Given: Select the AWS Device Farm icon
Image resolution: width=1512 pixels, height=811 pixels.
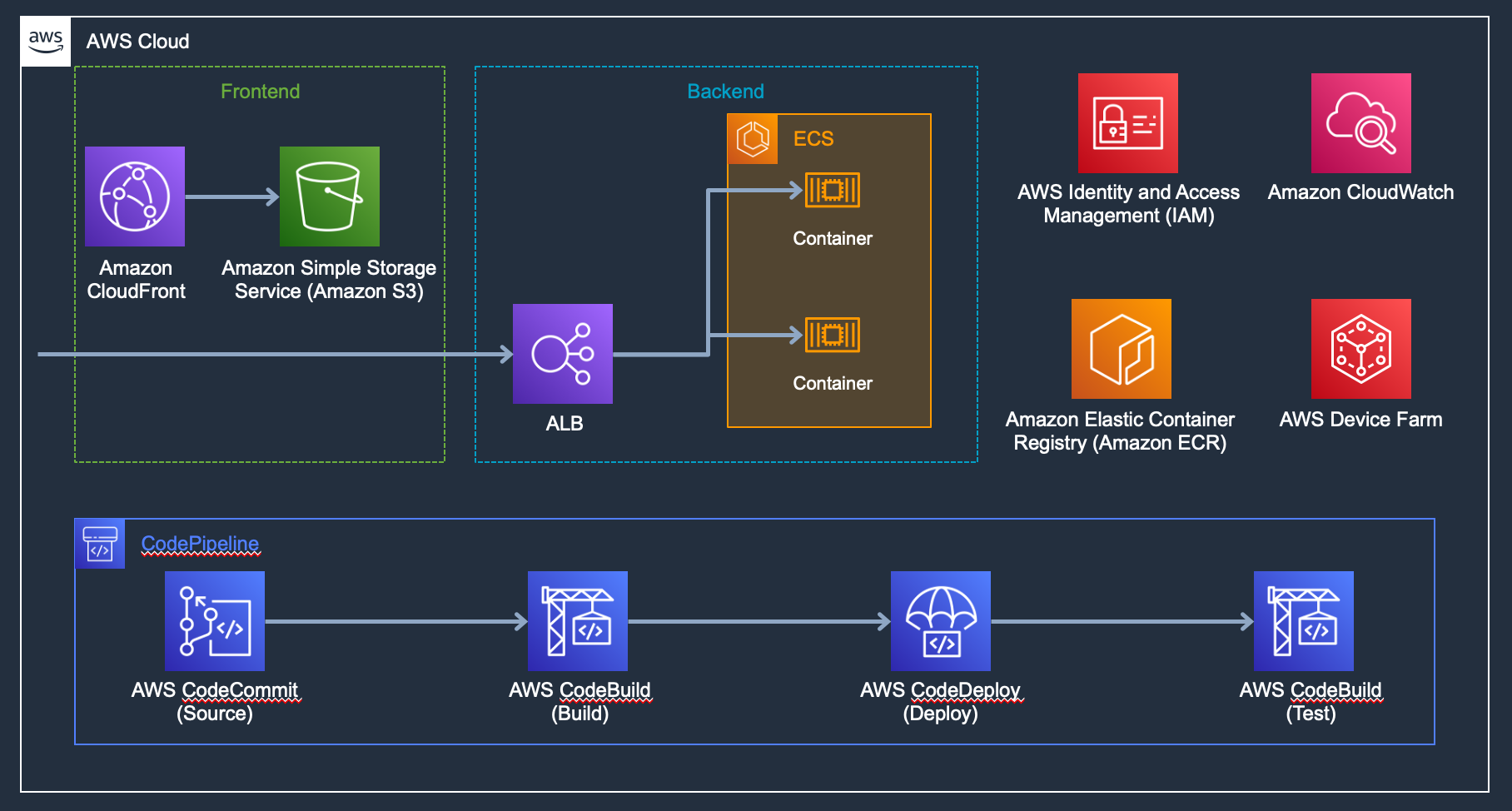Looking at the screenshot, I should point(1361,349).
